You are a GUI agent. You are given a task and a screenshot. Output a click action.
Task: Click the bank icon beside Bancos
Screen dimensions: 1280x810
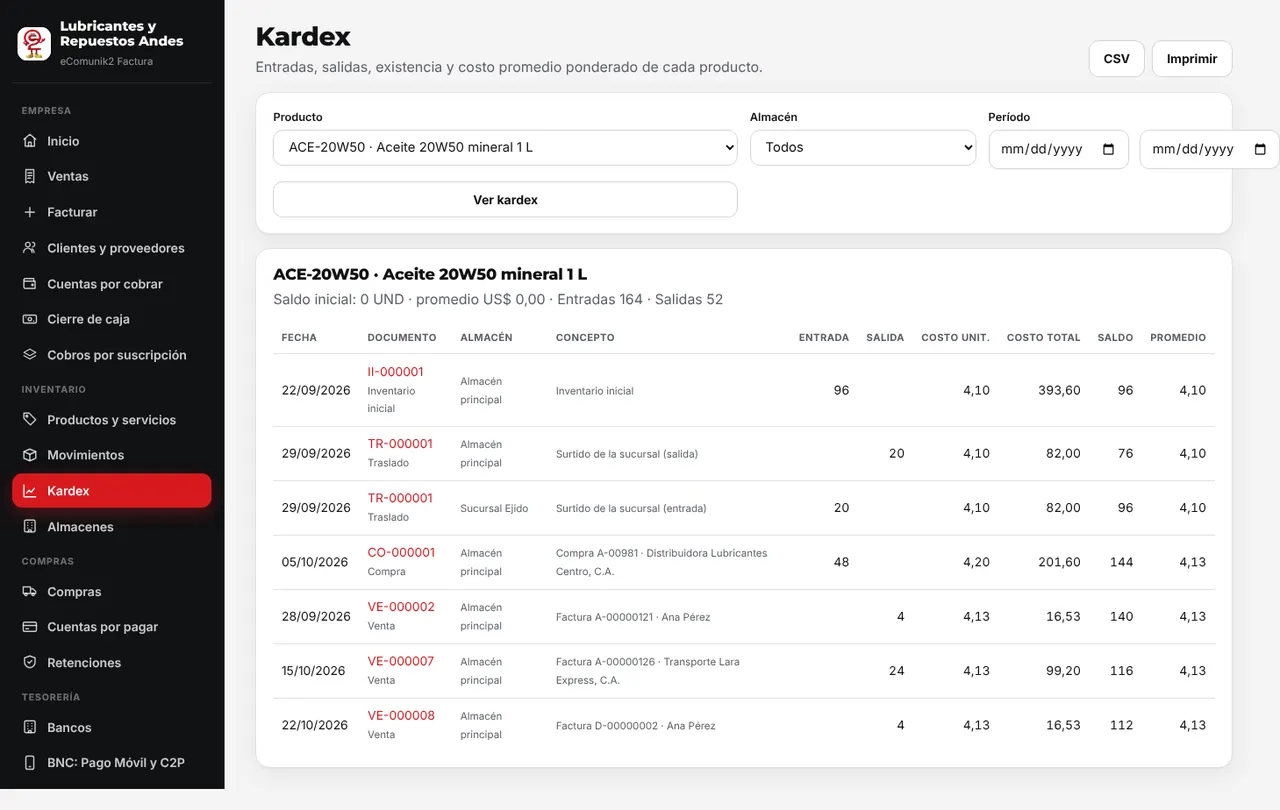coord(30,728)
